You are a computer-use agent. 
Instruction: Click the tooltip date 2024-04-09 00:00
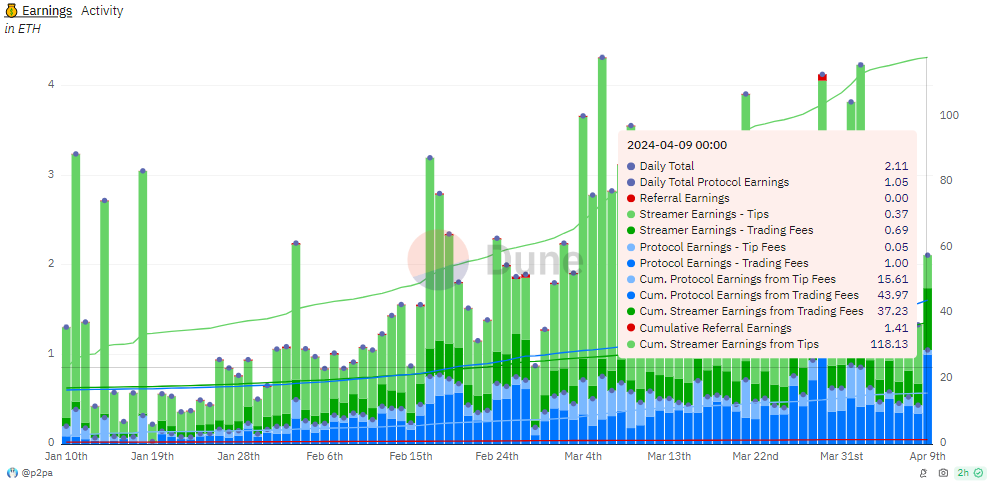tap(677, 145)
